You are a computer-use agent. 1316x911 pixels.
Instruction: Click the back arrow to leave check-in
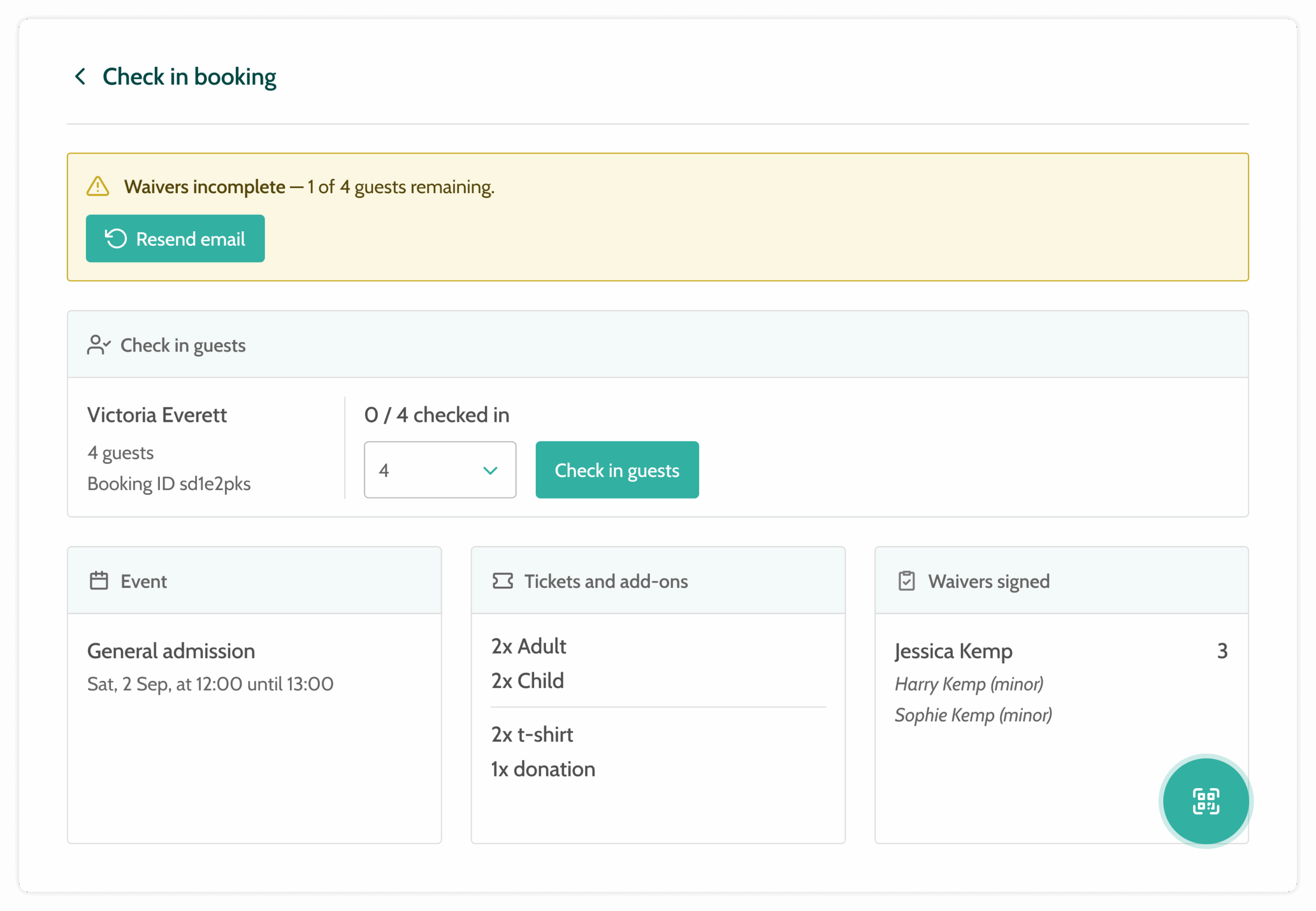[80, 76]
